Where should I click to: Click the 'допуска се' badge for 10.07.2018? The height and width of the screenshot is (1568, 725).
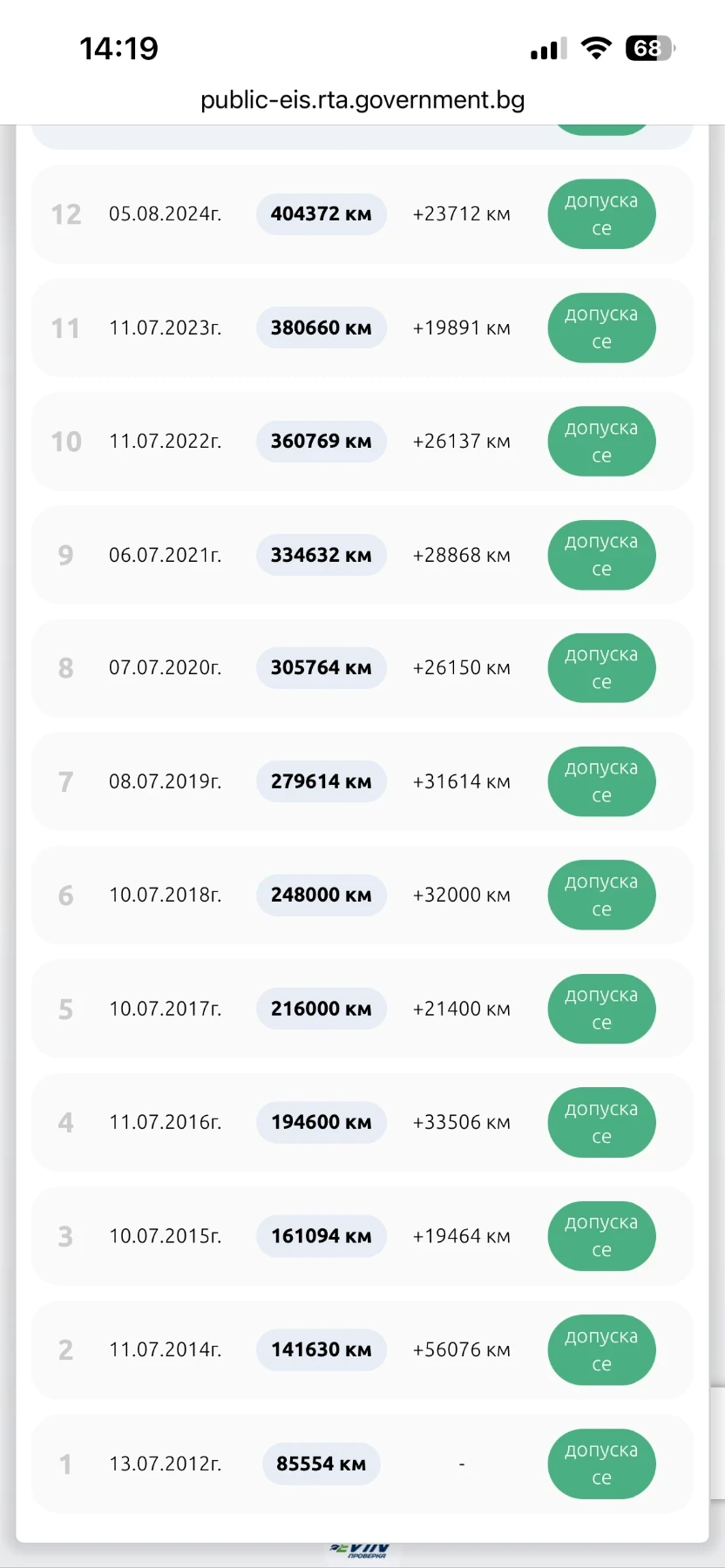[601, 896]
